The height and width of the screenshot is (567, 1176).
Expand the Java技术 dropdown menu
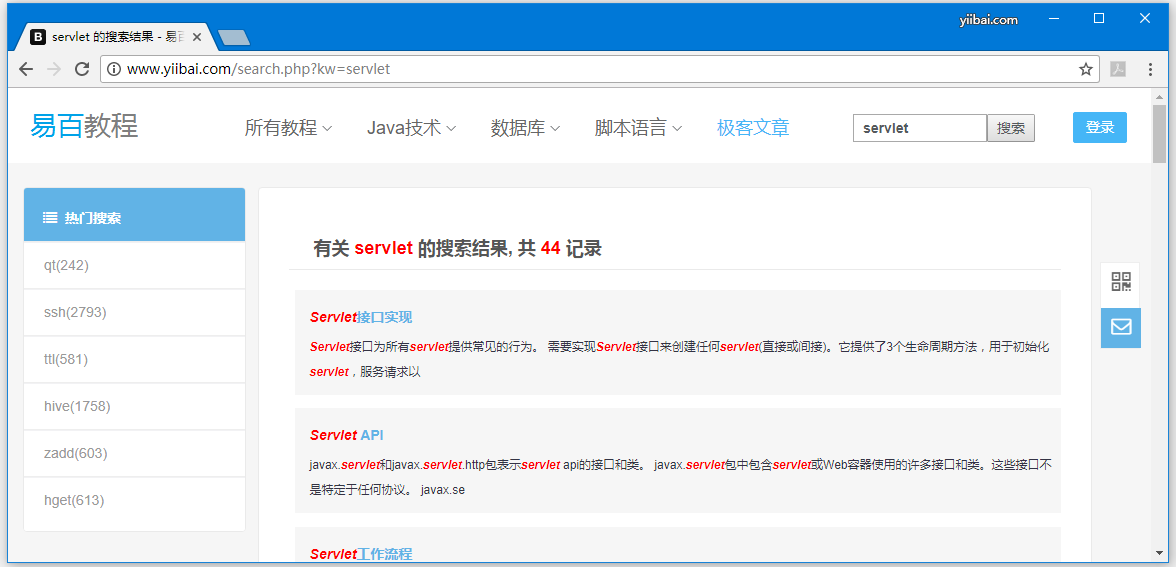(x=411, y=128)
